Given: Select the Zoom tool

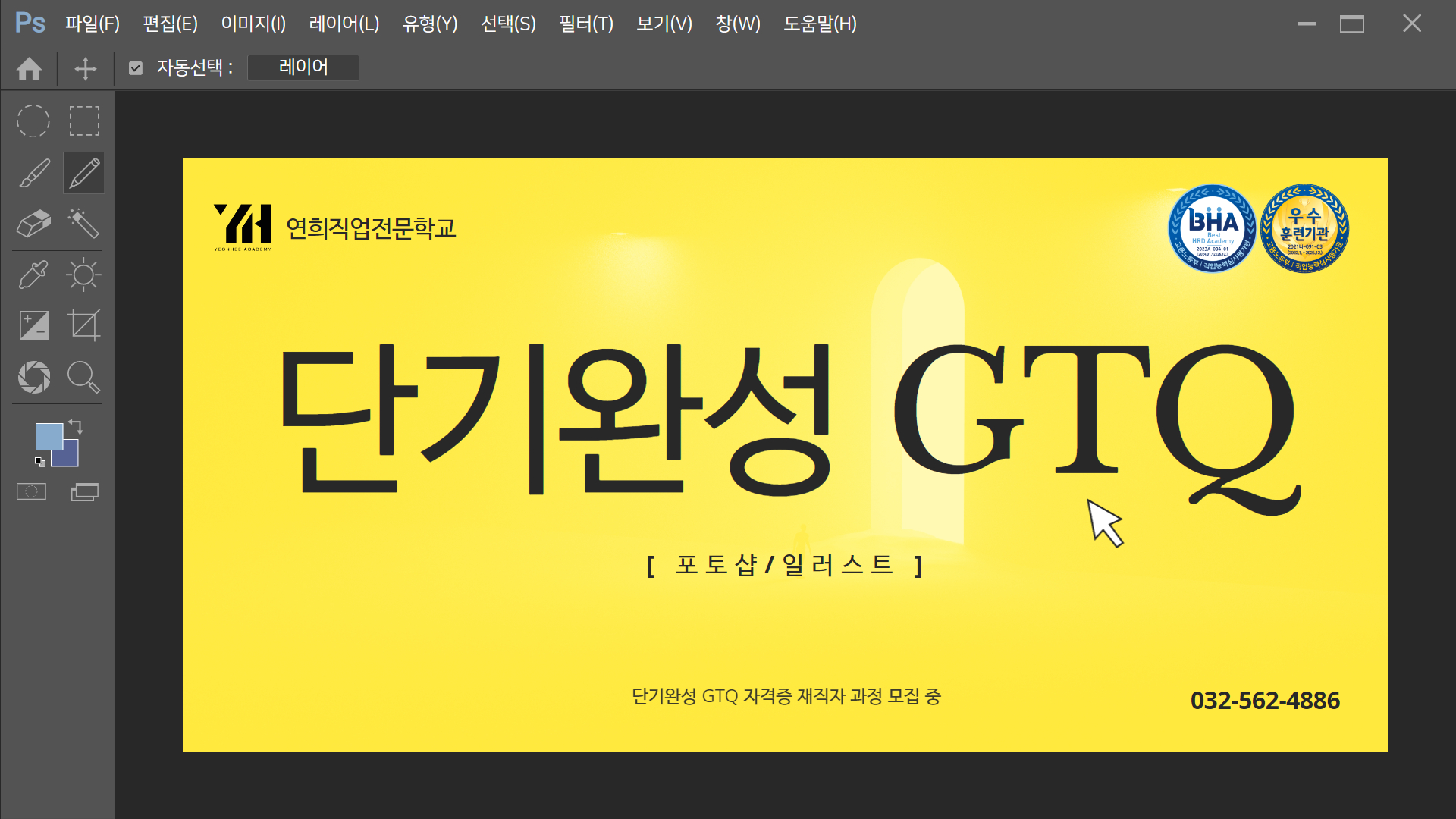Looking at the screenshot, I should pyautogui.click(x=83, y=377).
